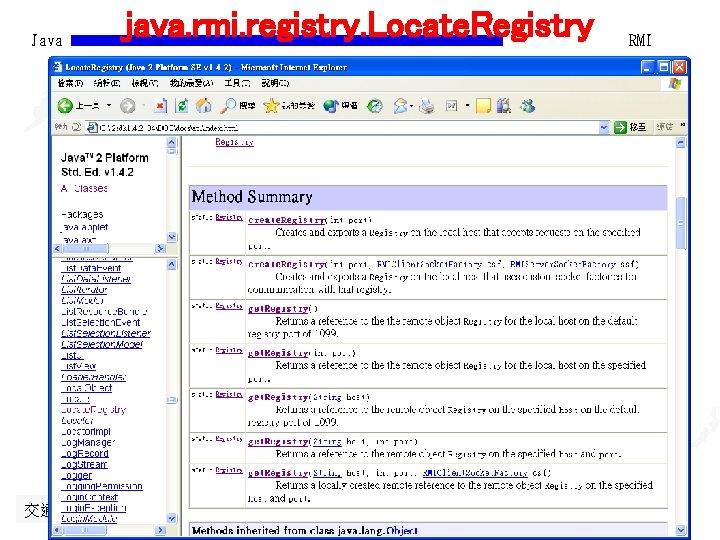
Task: Expand the address bar dropdown list
Action: [604, 127]
